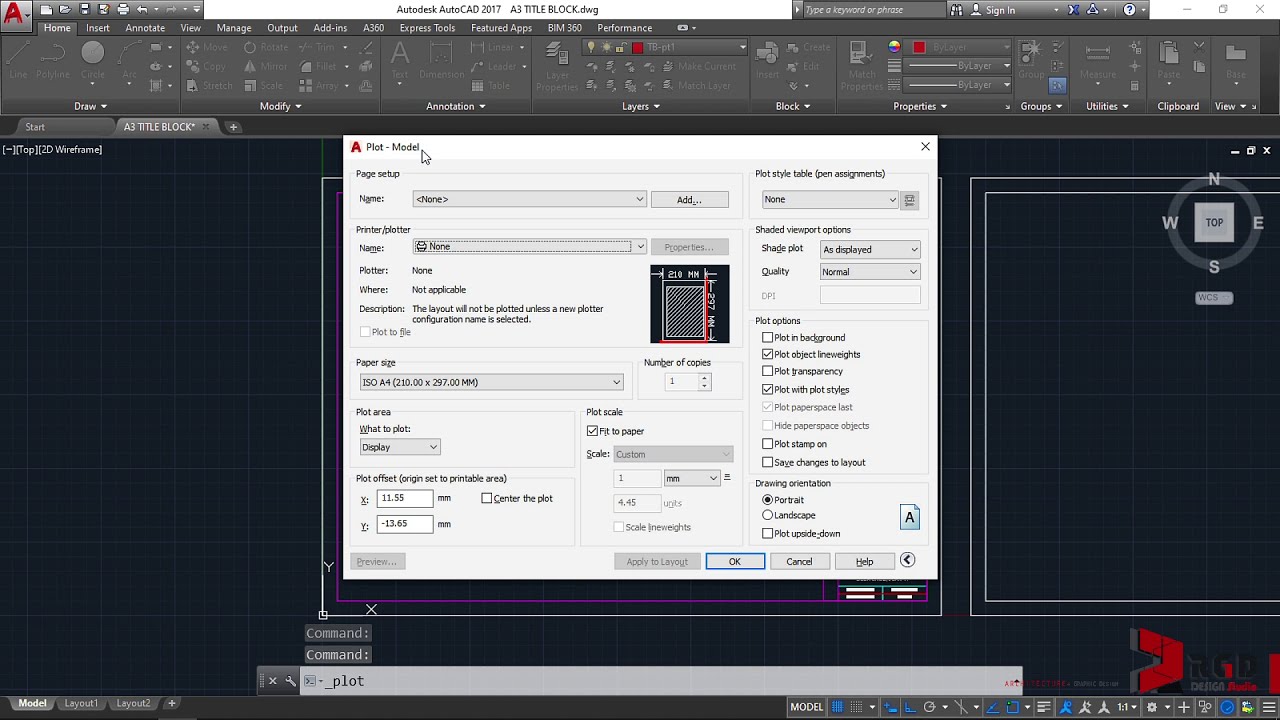Click the Y plot offset input field

[x=405, y=524]
